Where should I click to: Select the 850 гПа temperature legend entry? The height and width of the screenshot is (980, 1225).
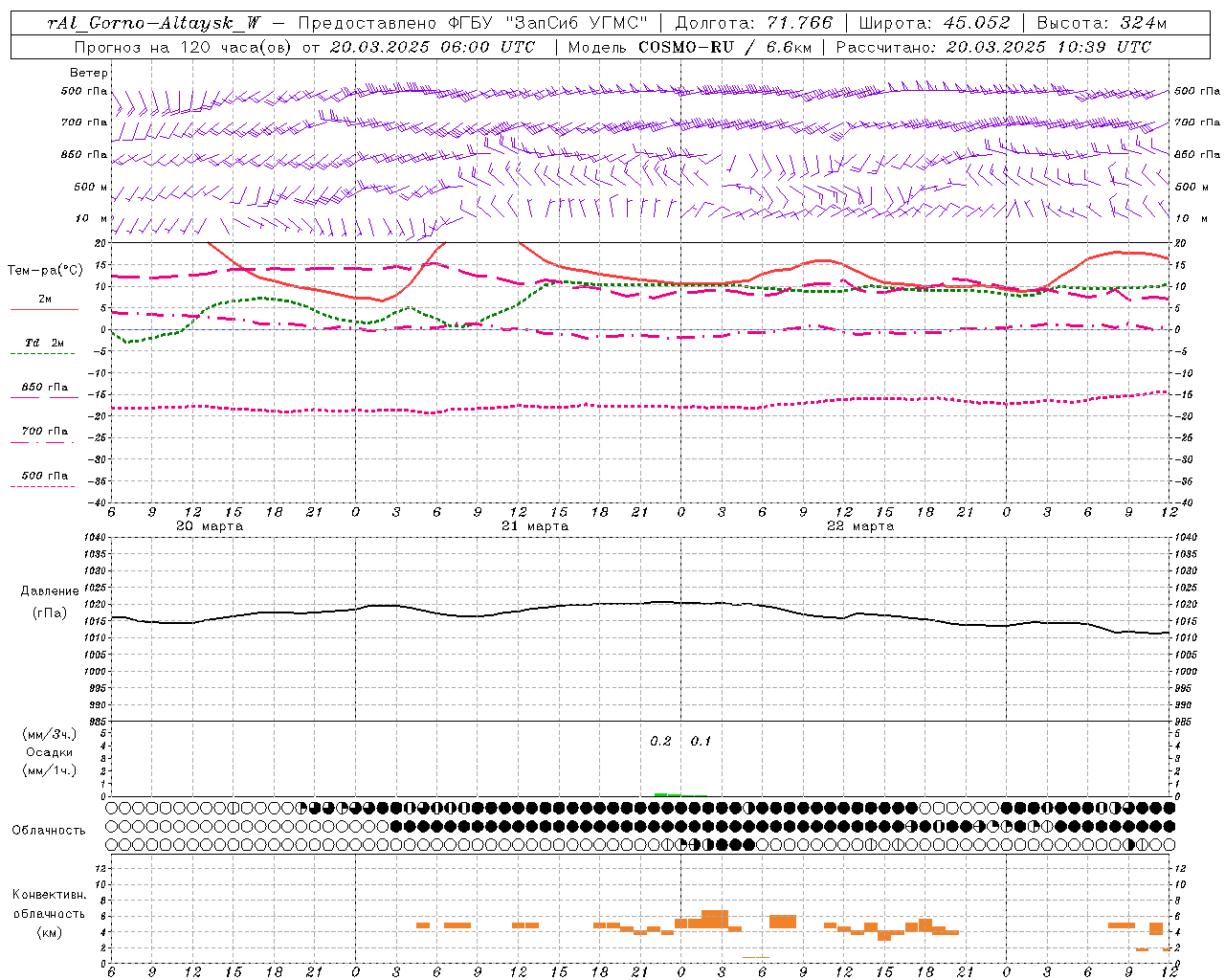tap(45, 387)
